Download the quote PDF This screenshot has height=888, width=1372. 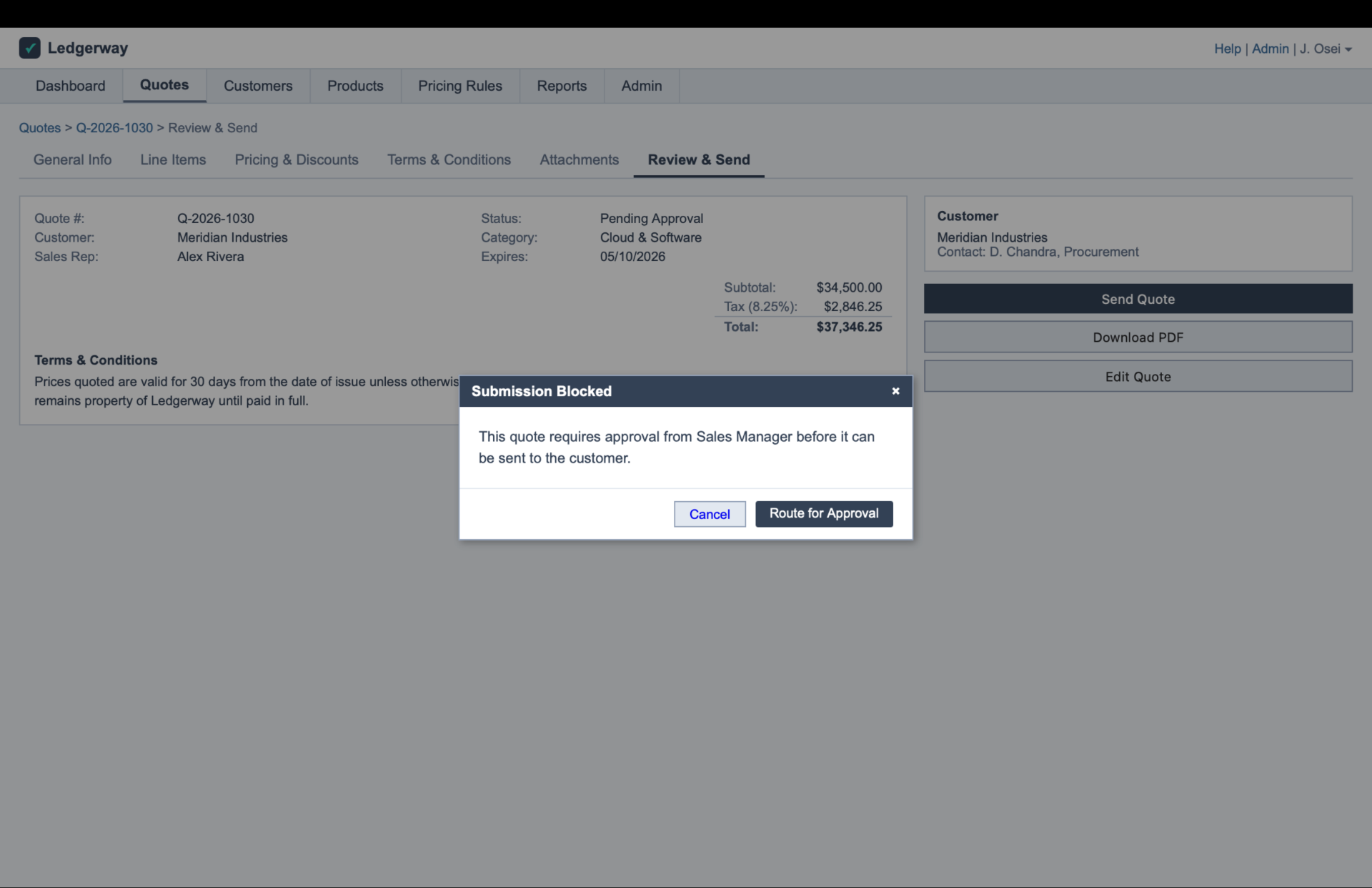click(1138, 337)
